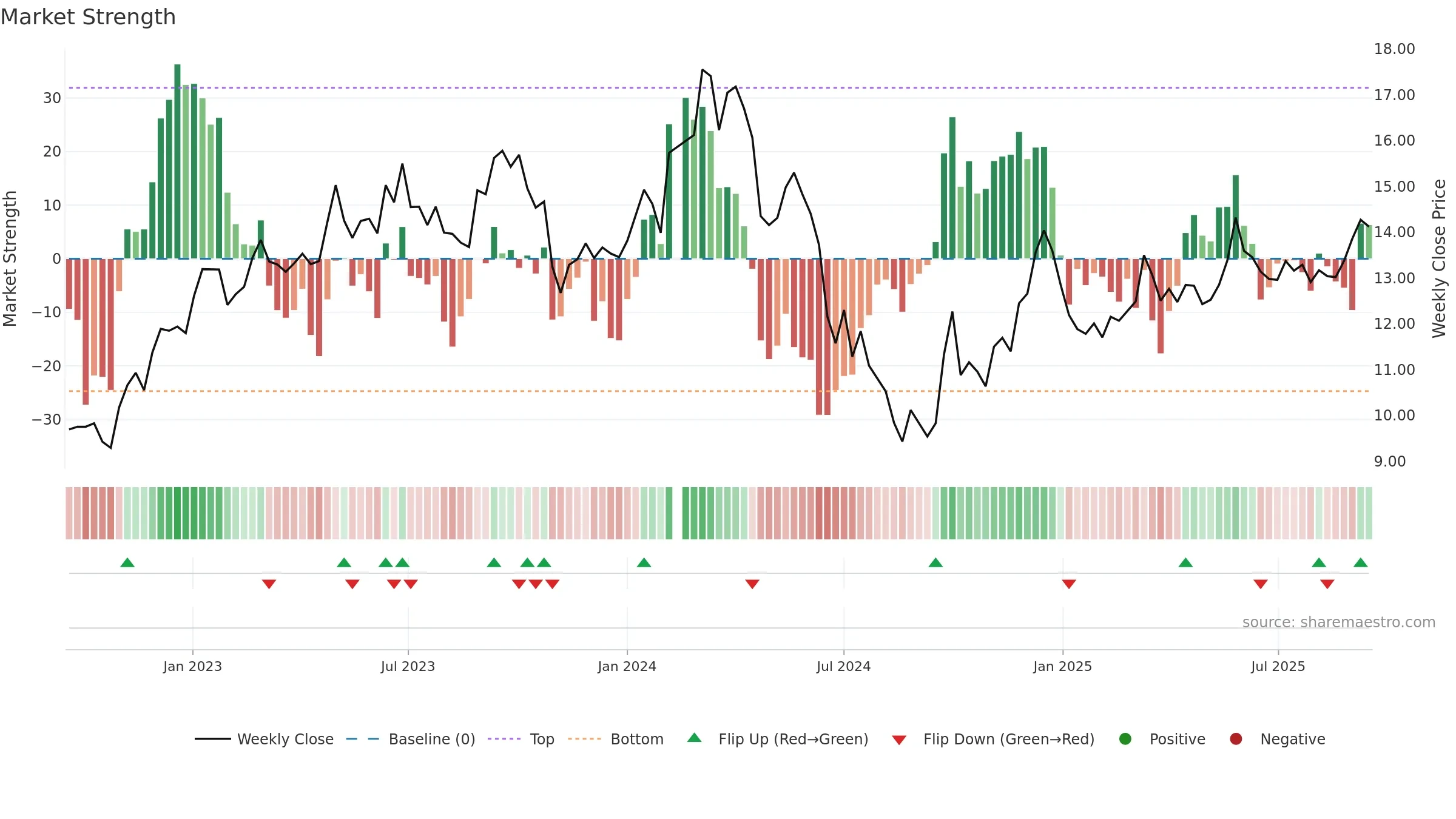Click the 14.00 price axis tick
The width and height of the screenshot is (1456, 819).
coord(1394,232)
